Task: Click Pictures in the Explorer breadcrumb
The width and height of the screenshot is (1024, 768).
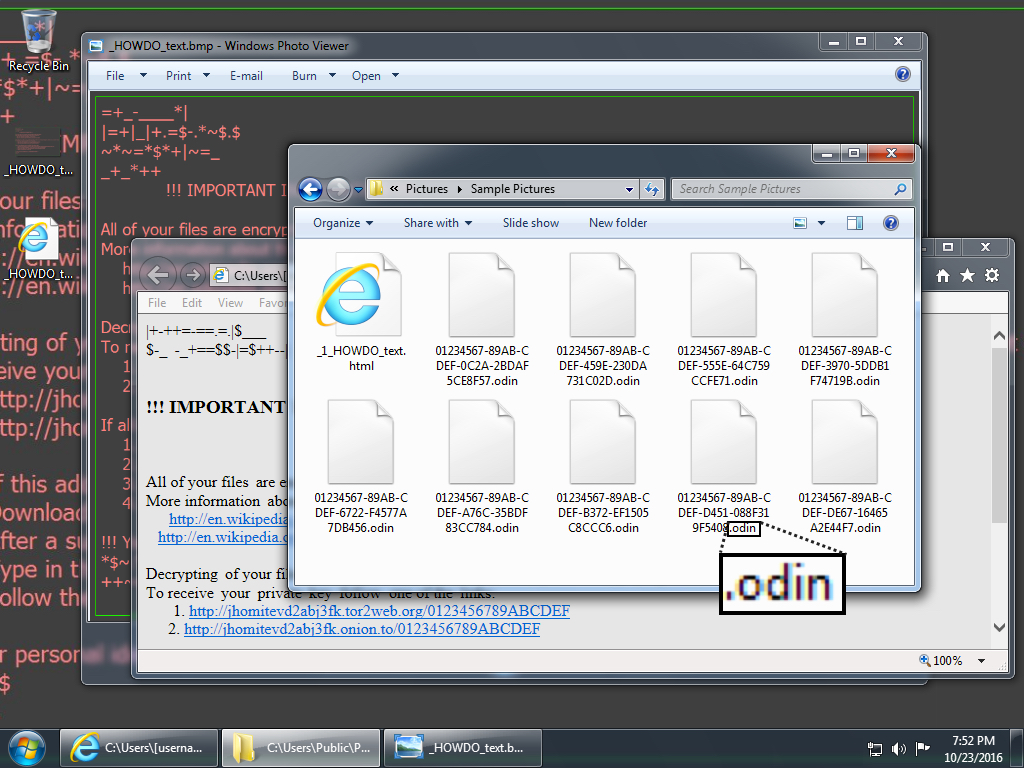Action: [426, 189]
